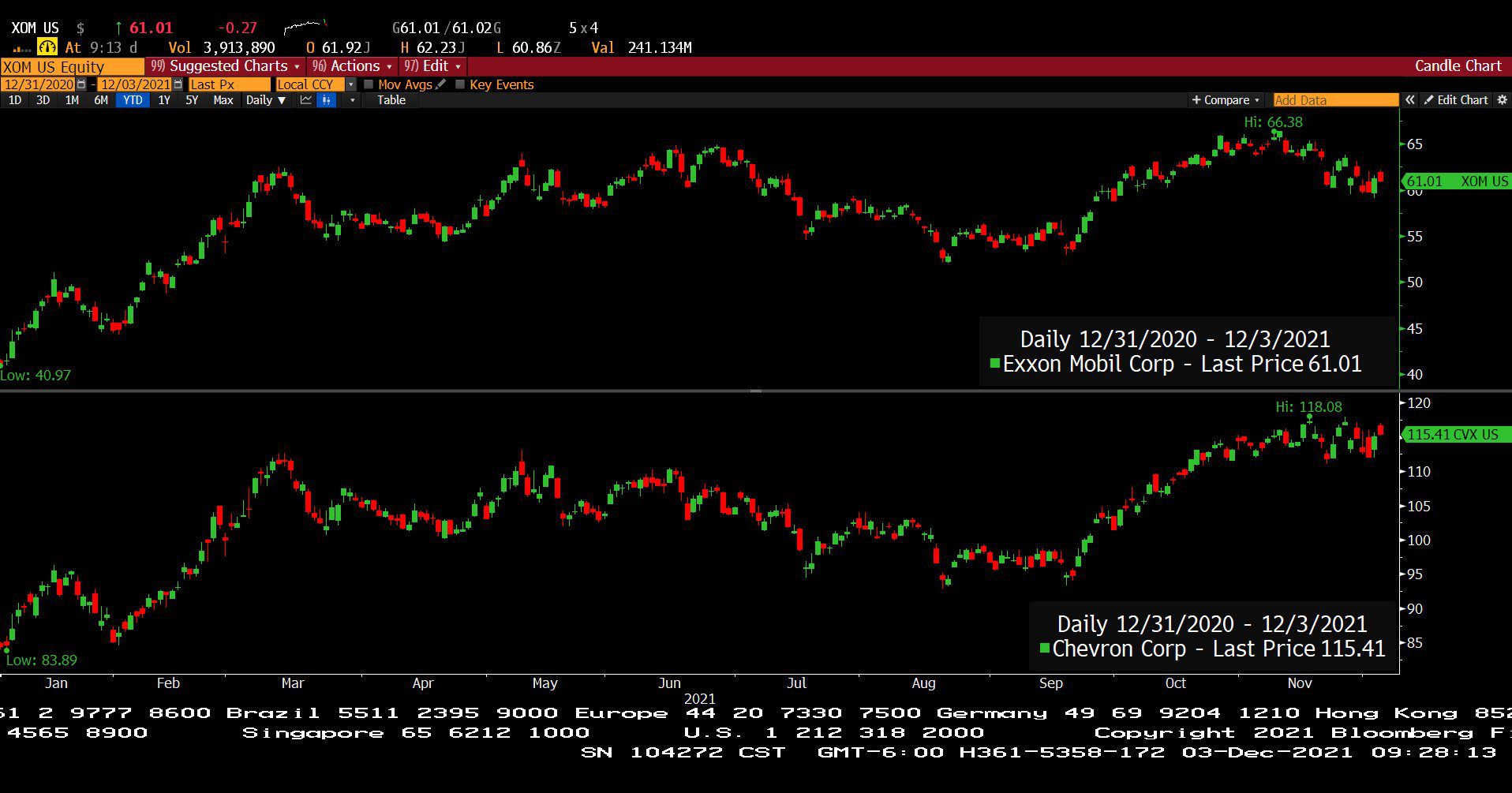
Task: Open the Edit menu
Action: pyautogui.click(x=432, y=66)
